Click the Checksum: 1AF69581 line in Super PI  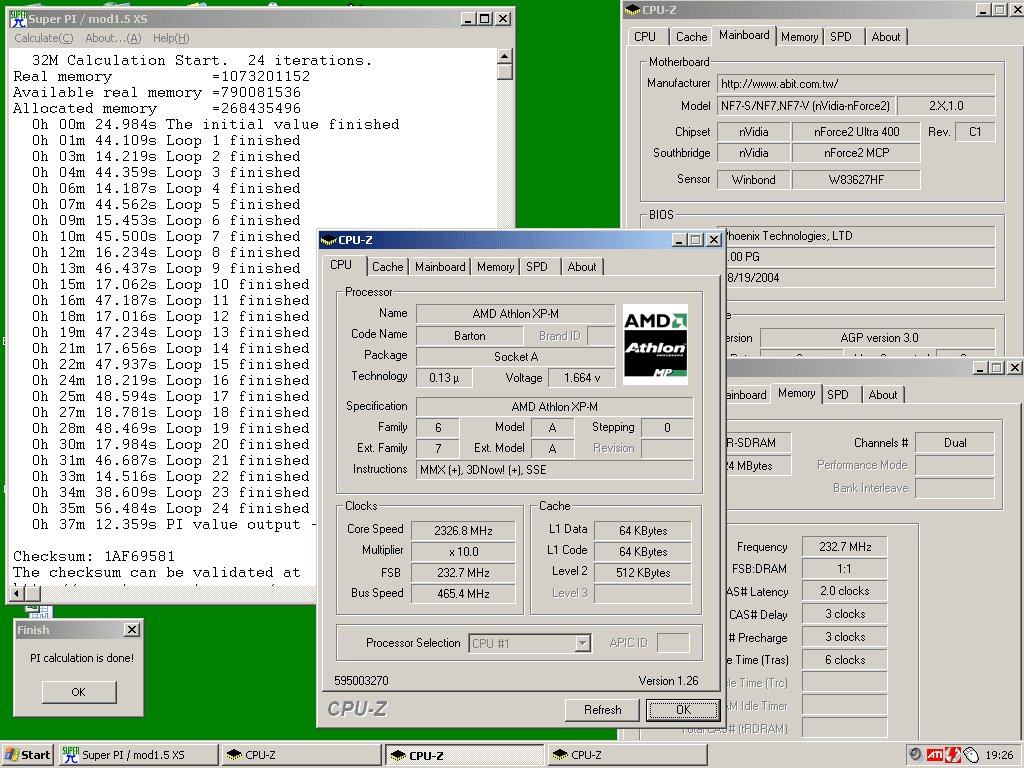pos(94,556)
